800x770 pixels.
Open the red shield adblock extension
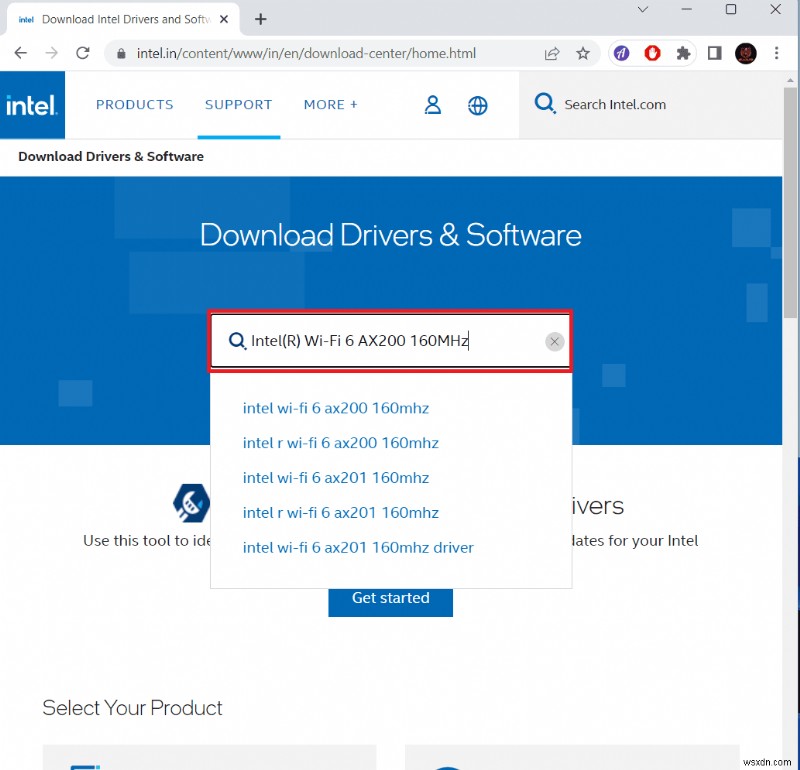pos(652,53)
